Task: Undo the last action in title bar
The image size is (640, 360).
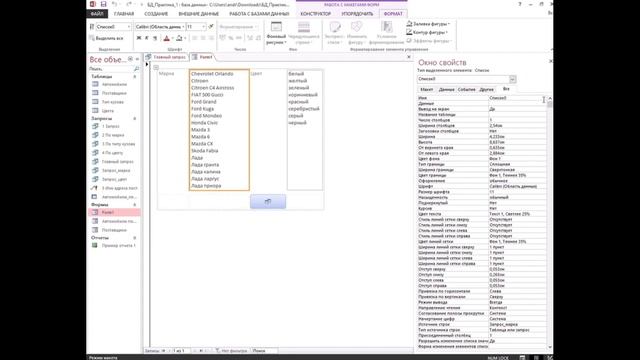Action: 115,4
